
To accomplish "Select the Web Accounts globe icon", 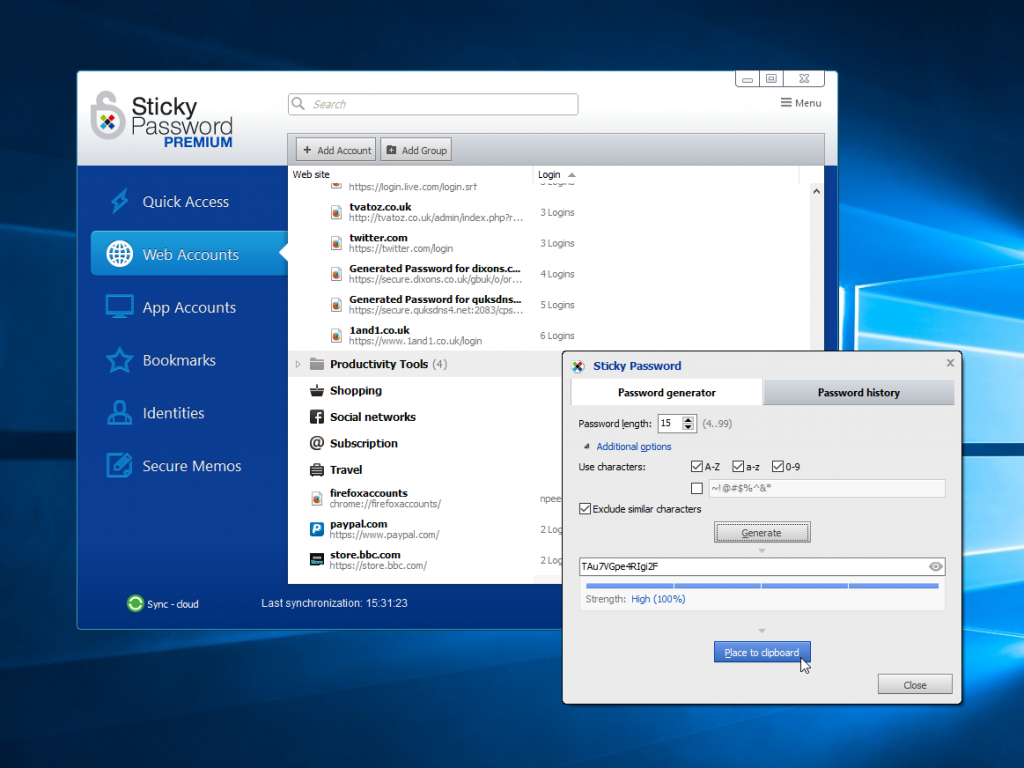I will 120,254.
